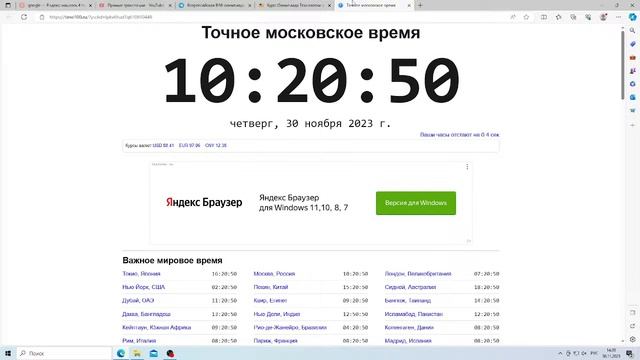
Task: Open the CNY exchange rate link
Action: click(x=216, y=145)
